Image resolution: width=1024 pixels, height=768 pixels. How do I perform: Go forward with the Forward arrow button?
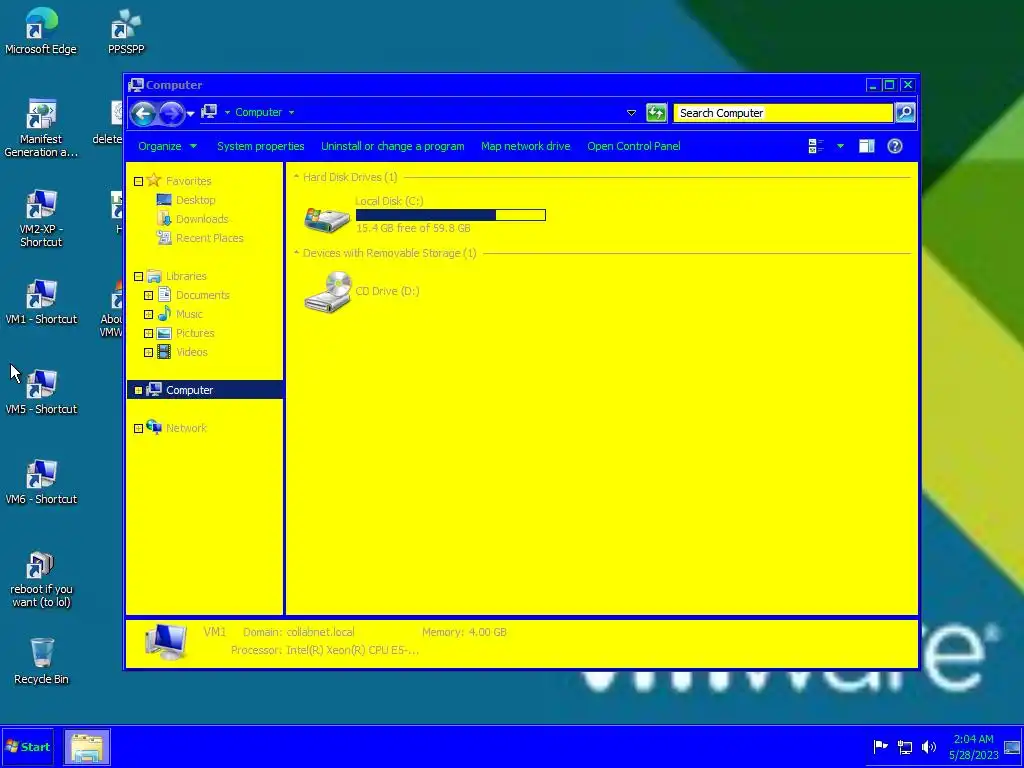[172, 114]
